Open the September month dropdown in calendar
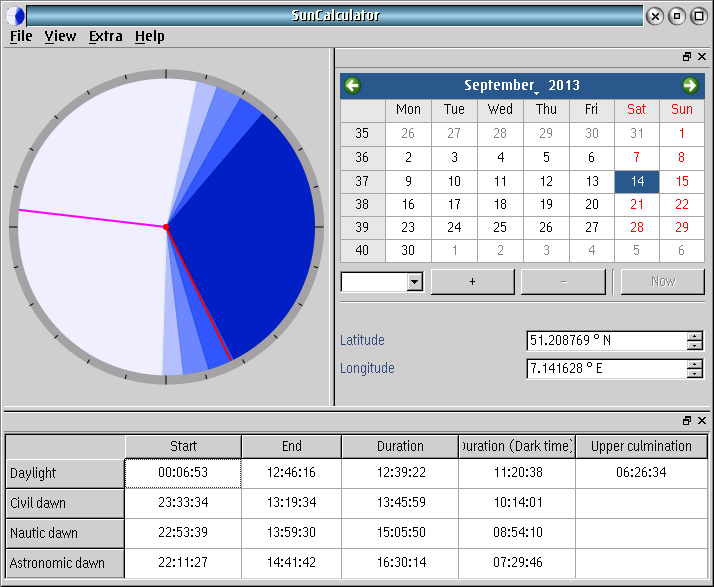Screen dimensions: 714x587 click(x=501, y=85)
